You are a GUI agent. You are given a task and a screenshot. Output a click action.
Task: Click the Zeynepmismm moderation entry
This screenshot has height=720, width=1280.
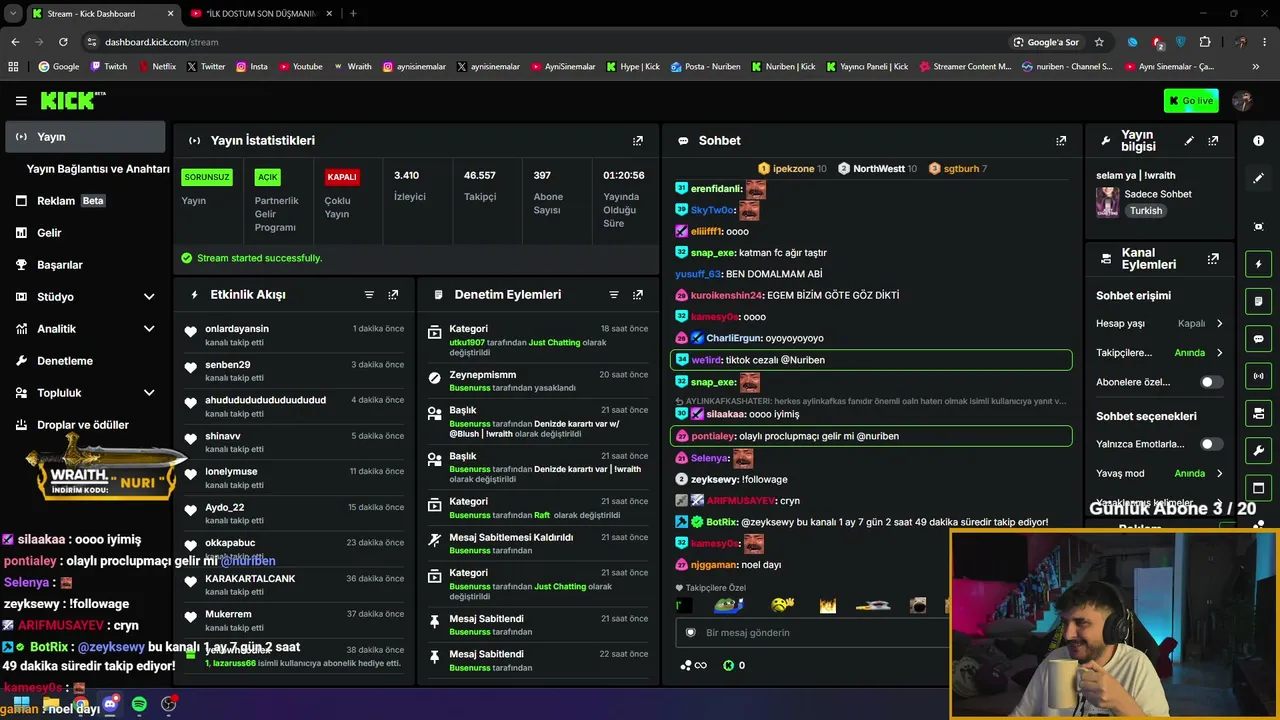pos(538,381)
